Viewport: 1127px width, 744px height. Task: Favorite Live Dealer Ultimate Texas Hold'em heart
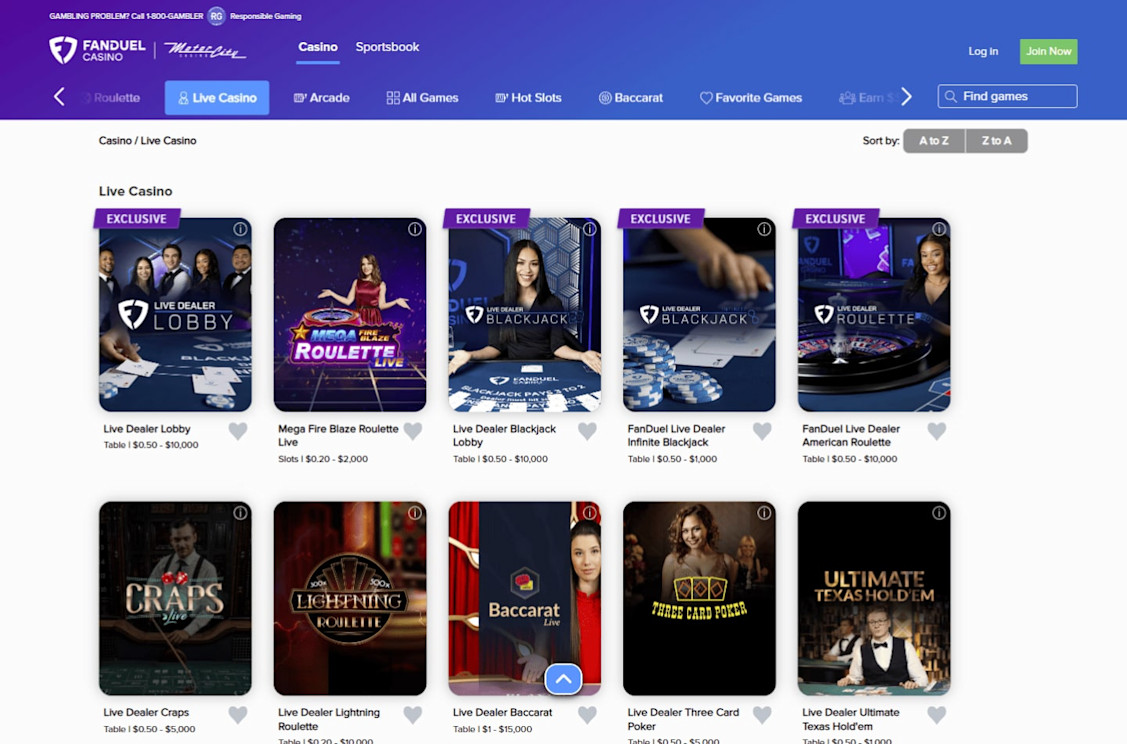937,715
